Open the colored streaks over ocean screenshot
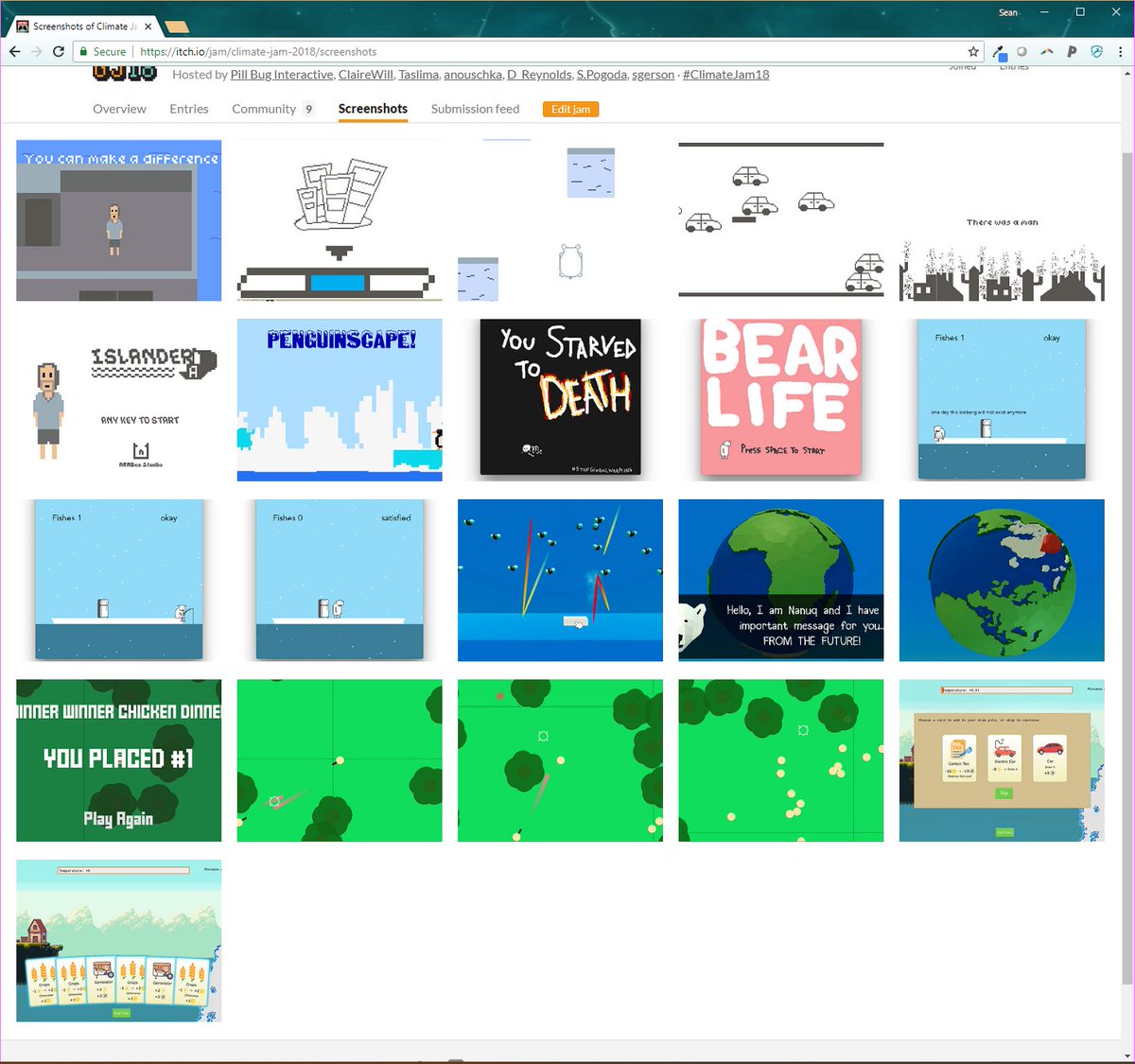 click(560, 580)
